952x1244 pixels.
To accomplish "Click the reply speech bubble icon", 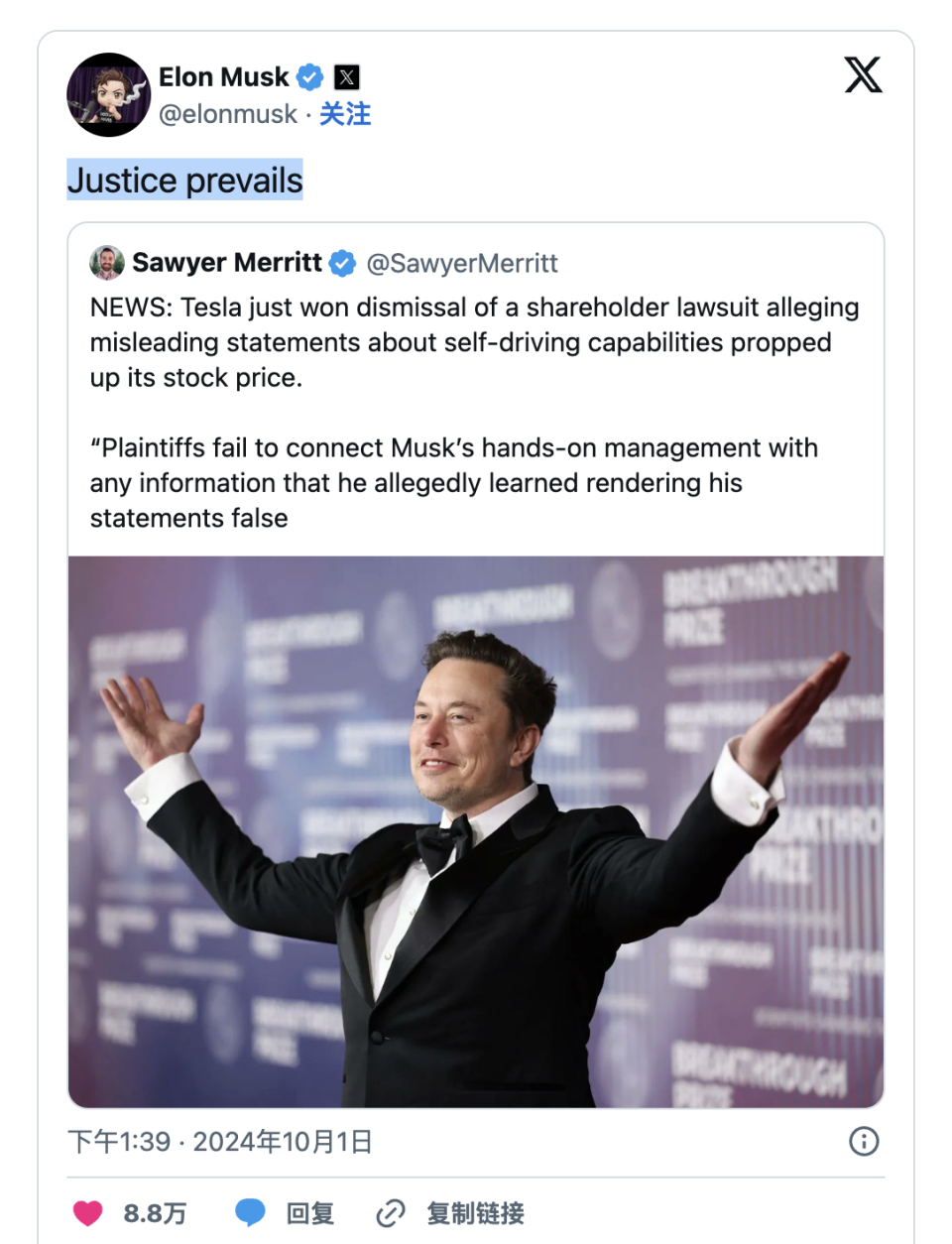I will click(250, 1213).
